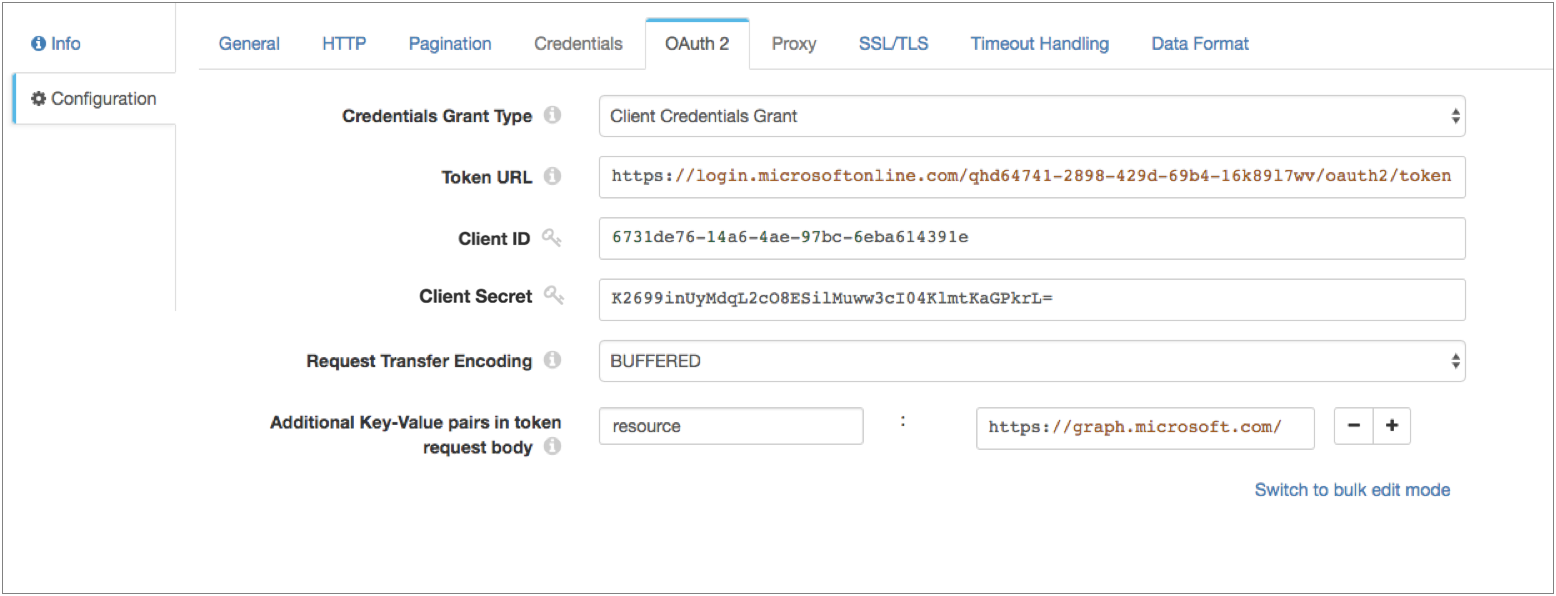Click info tooltip beside Token URL label

(552, 177)
